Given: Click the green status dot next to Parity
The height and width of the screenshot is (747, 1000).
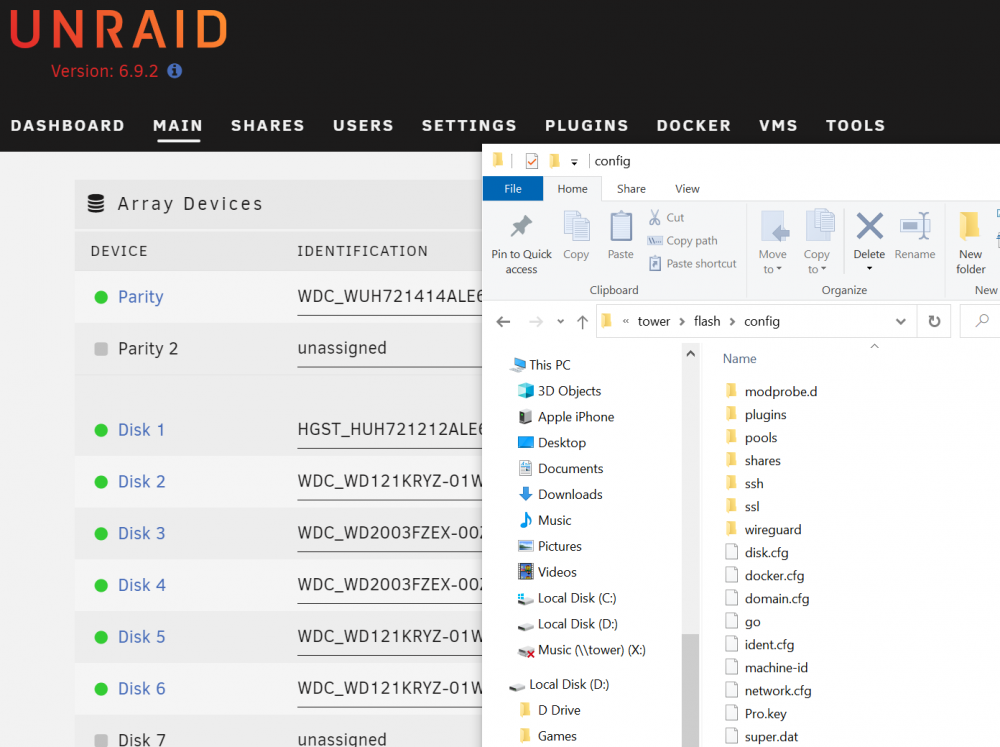Looking at the screenshot, I should [101, 297].
